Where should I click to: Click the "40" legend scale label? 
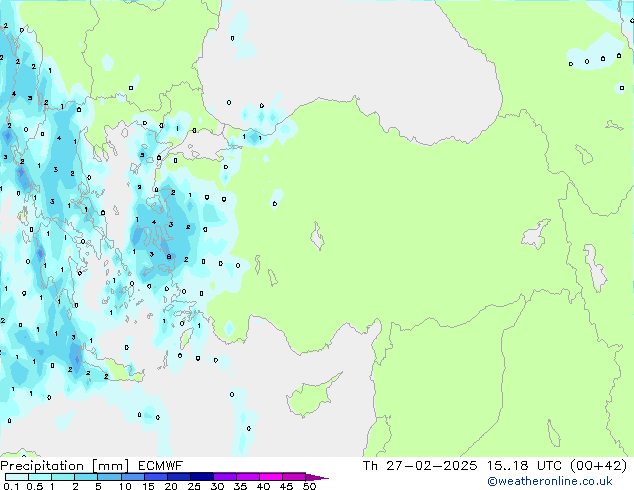point(263,486)
